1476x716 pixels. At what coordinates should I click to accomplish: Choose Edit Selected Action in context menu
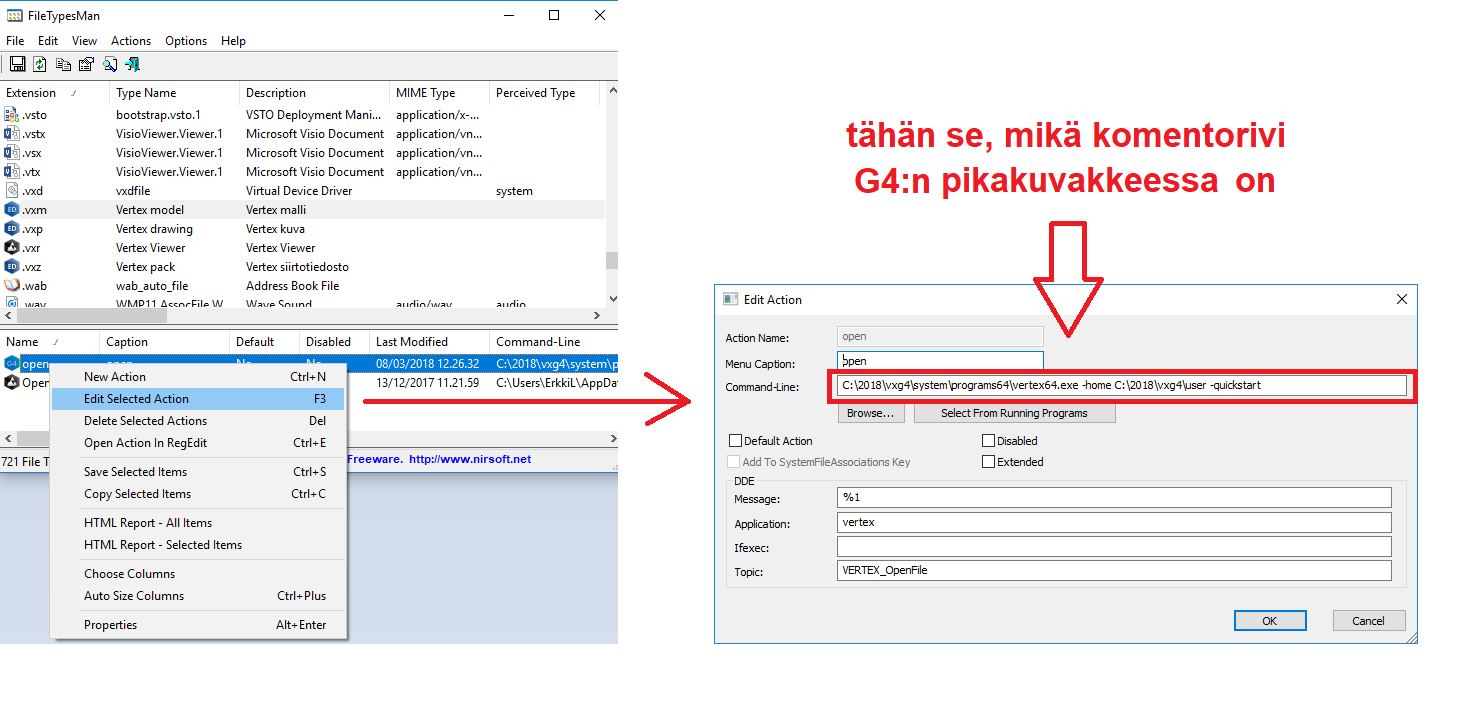pyautogui.click(x=137, y=399)
